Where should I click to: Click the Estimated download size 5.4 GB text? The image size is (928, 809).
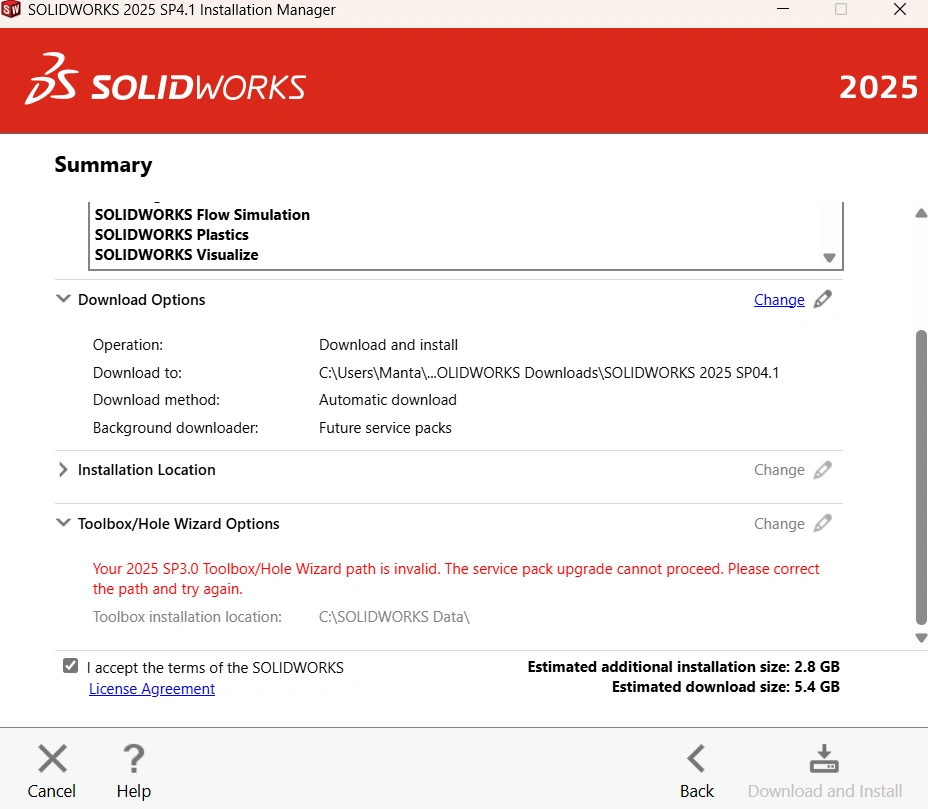(726, 687)
